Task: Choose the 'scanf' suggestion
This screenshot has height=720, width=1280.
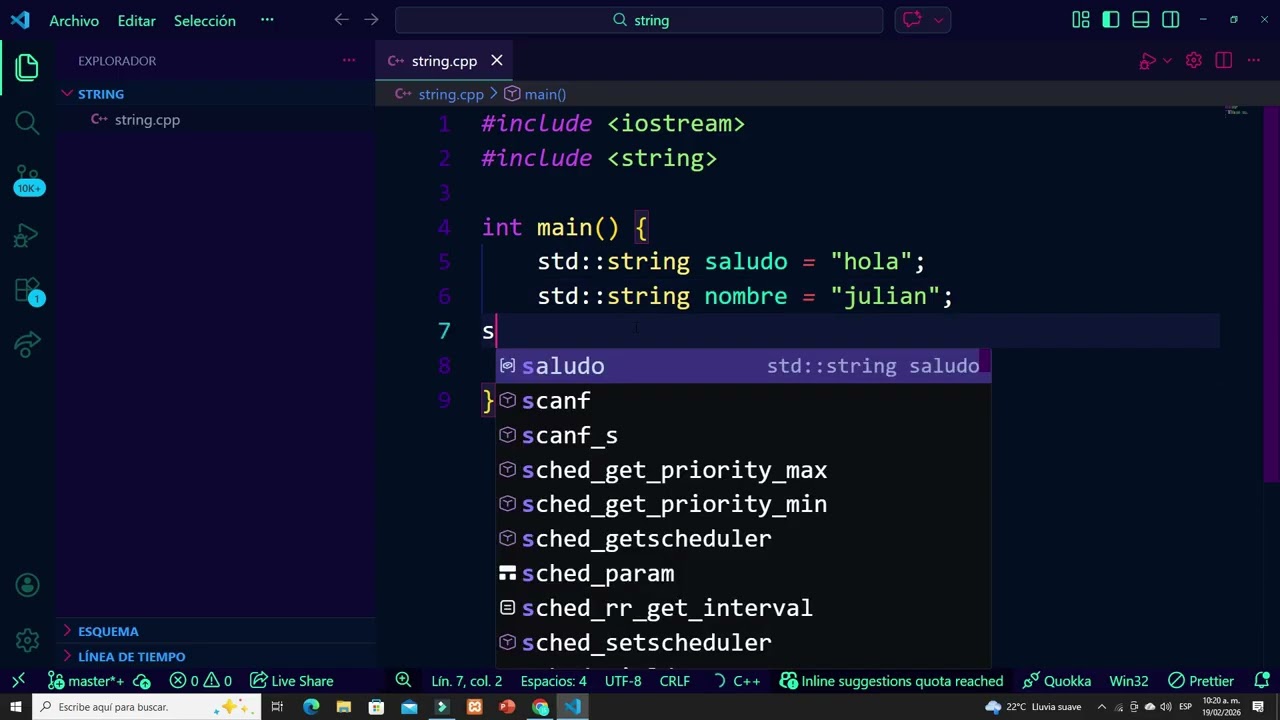Action: [744, 401]
